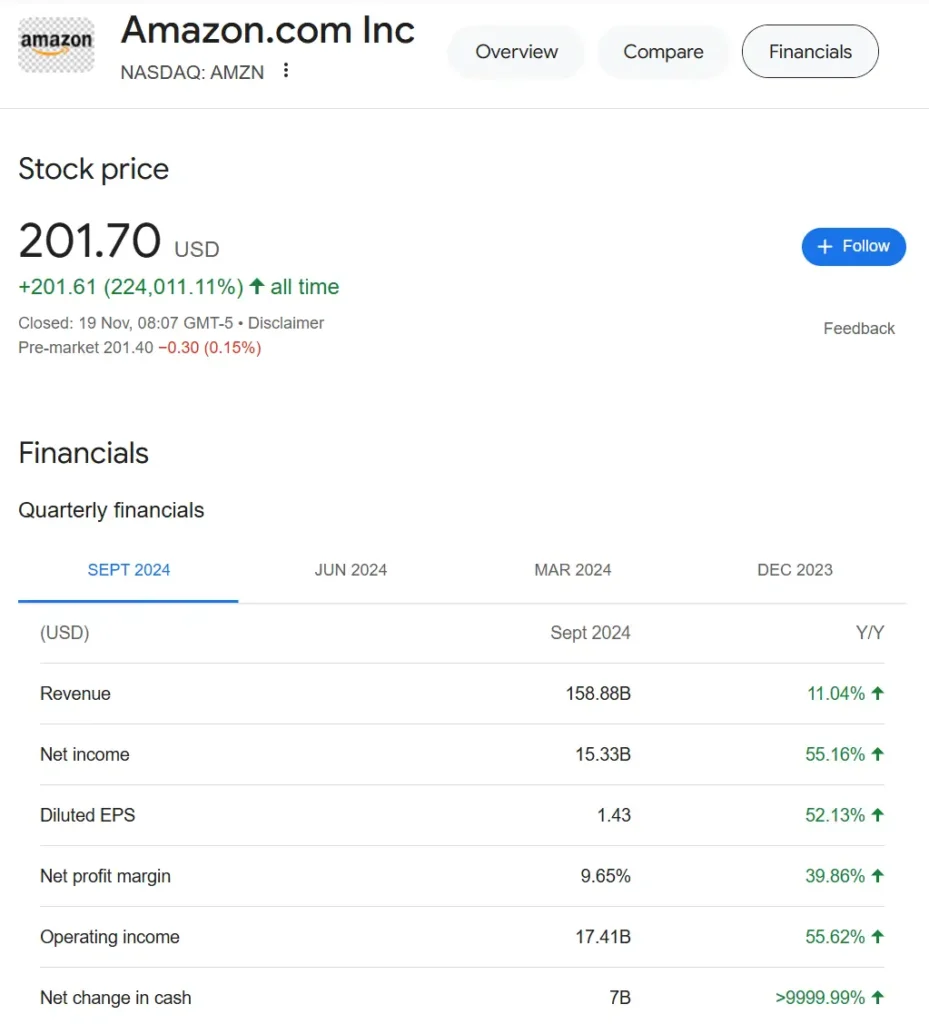Screen dimensions: 929x1024
Task: Click the Financials section heading
Action: coord(84,453)
